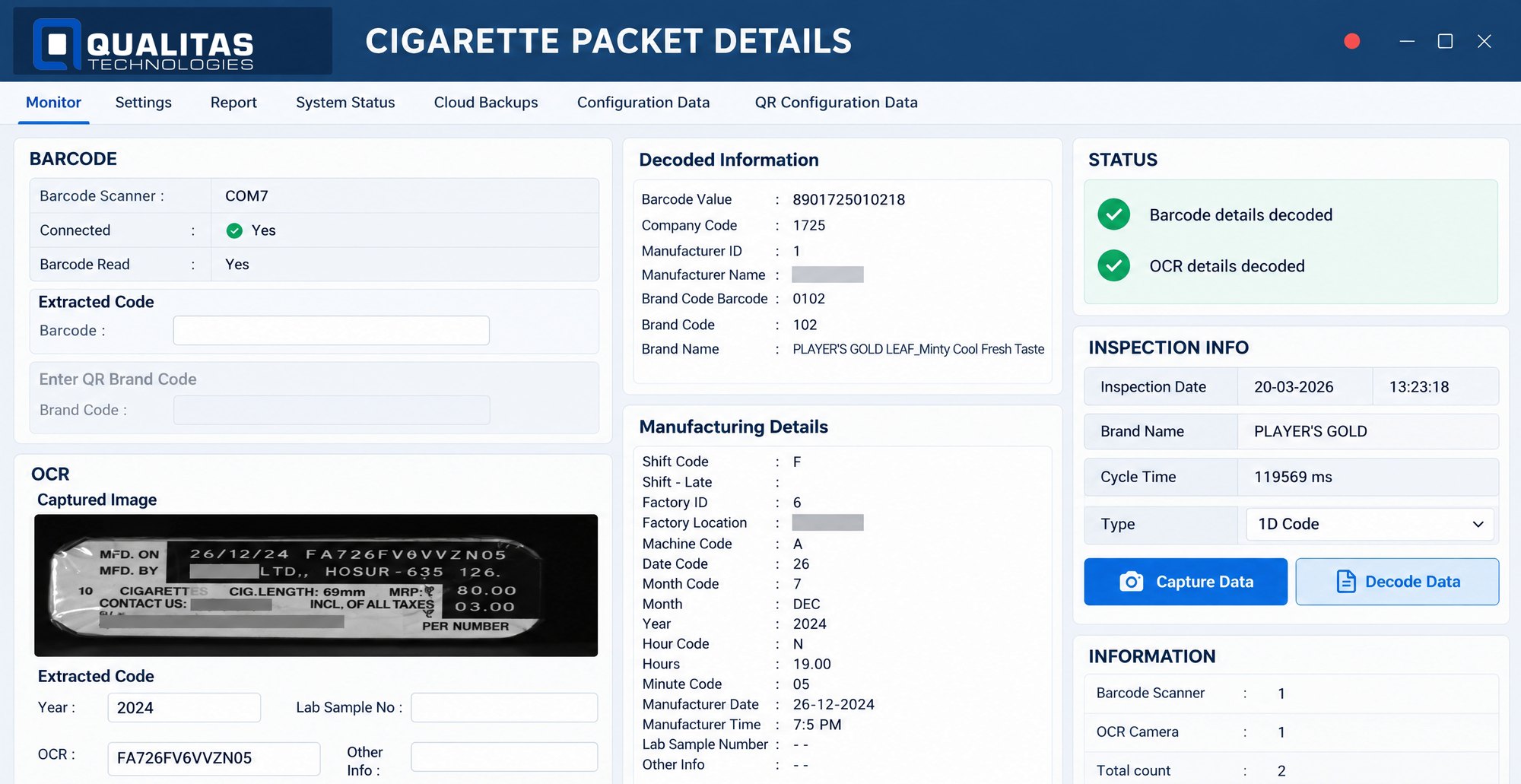Click the Capture Data button
Screen dimensions: 1521x784
coord(1186,582)
